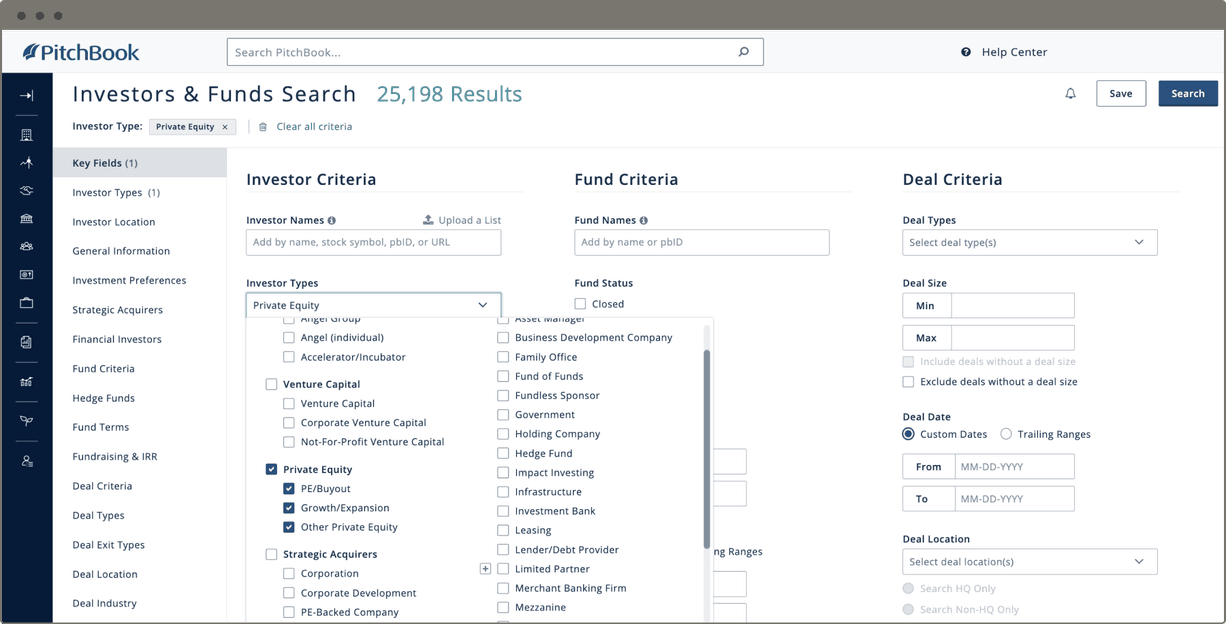Select the Trailing Ranges radio button
The image size is (1226, 624).
[x=1006, y=434]
